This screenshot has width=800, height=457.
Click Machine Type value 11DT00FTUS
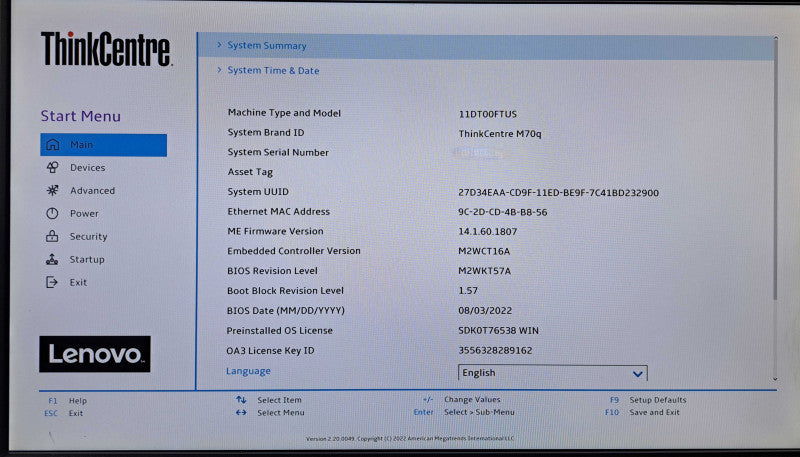[488, 114]
